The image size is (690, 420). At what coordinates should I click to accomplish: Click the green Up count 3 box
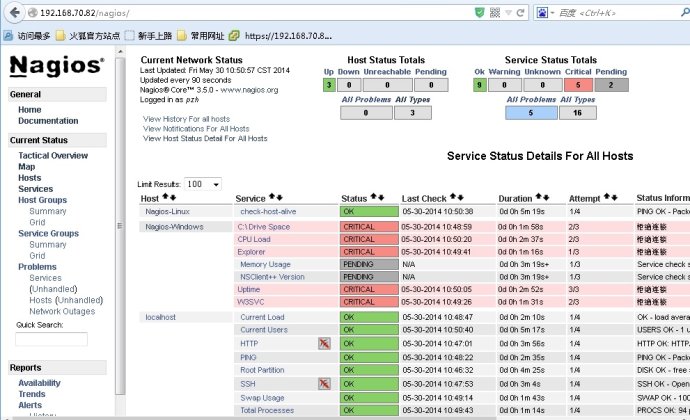point(329,85)
